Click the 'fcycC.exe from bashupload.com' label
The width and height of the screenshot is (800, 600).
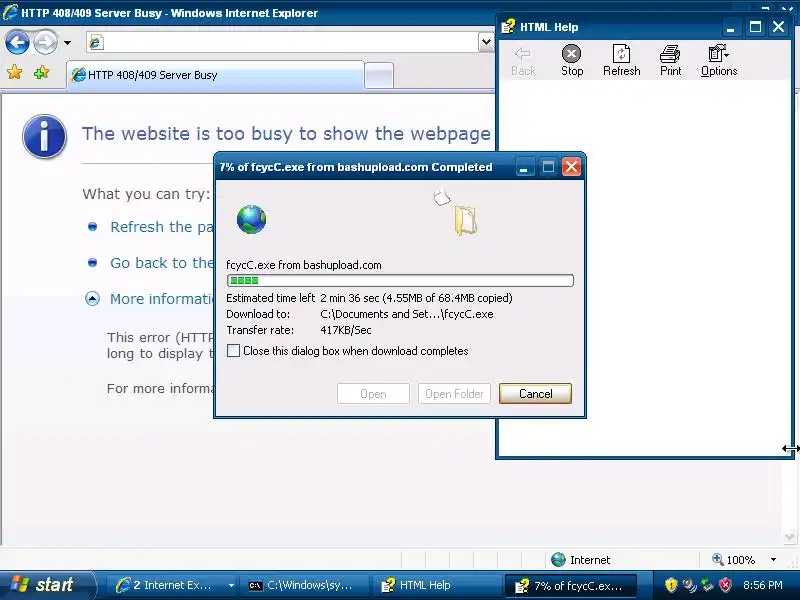(x=304, y=265)
